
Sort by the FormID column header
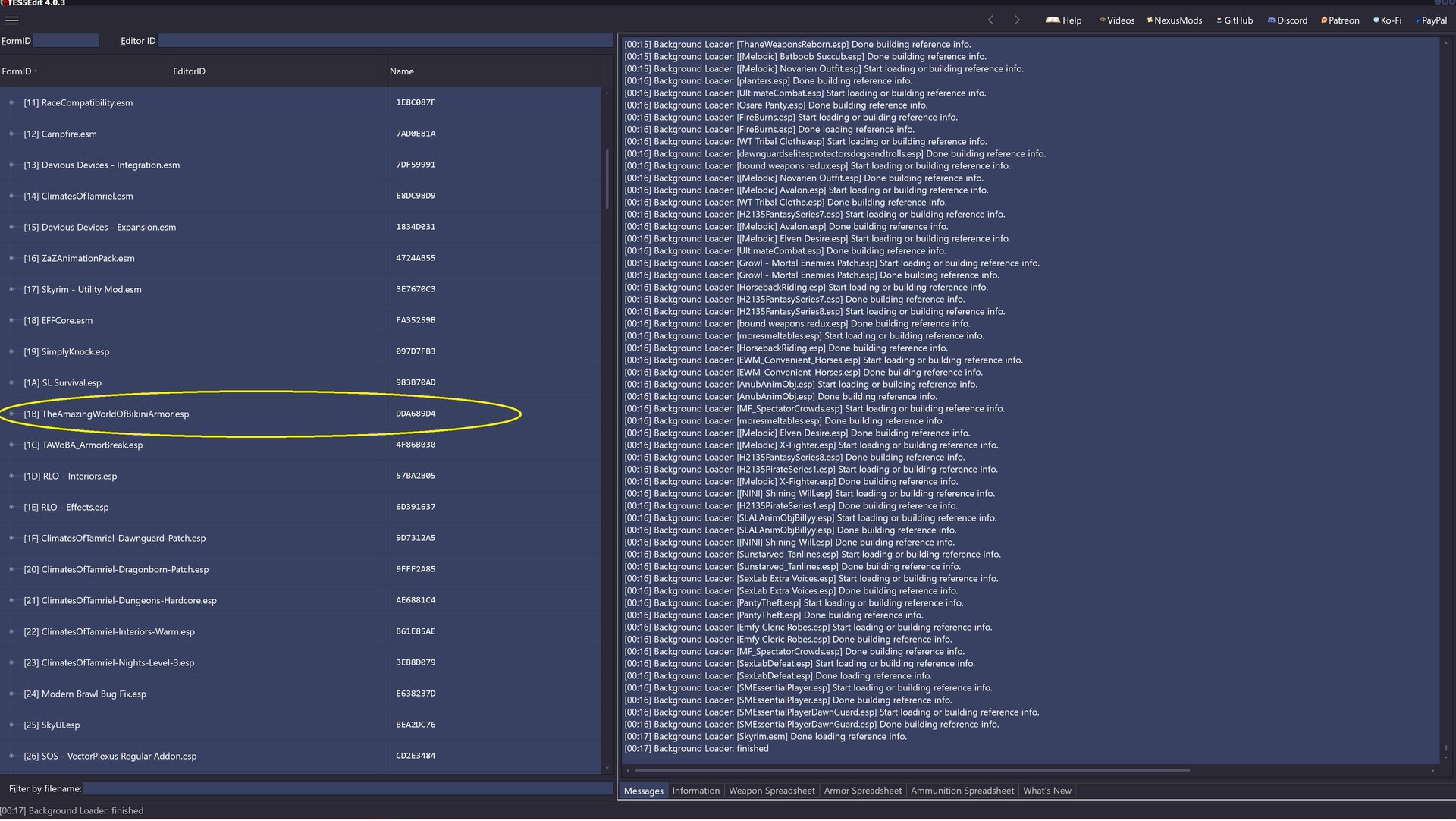click(86, 71)
